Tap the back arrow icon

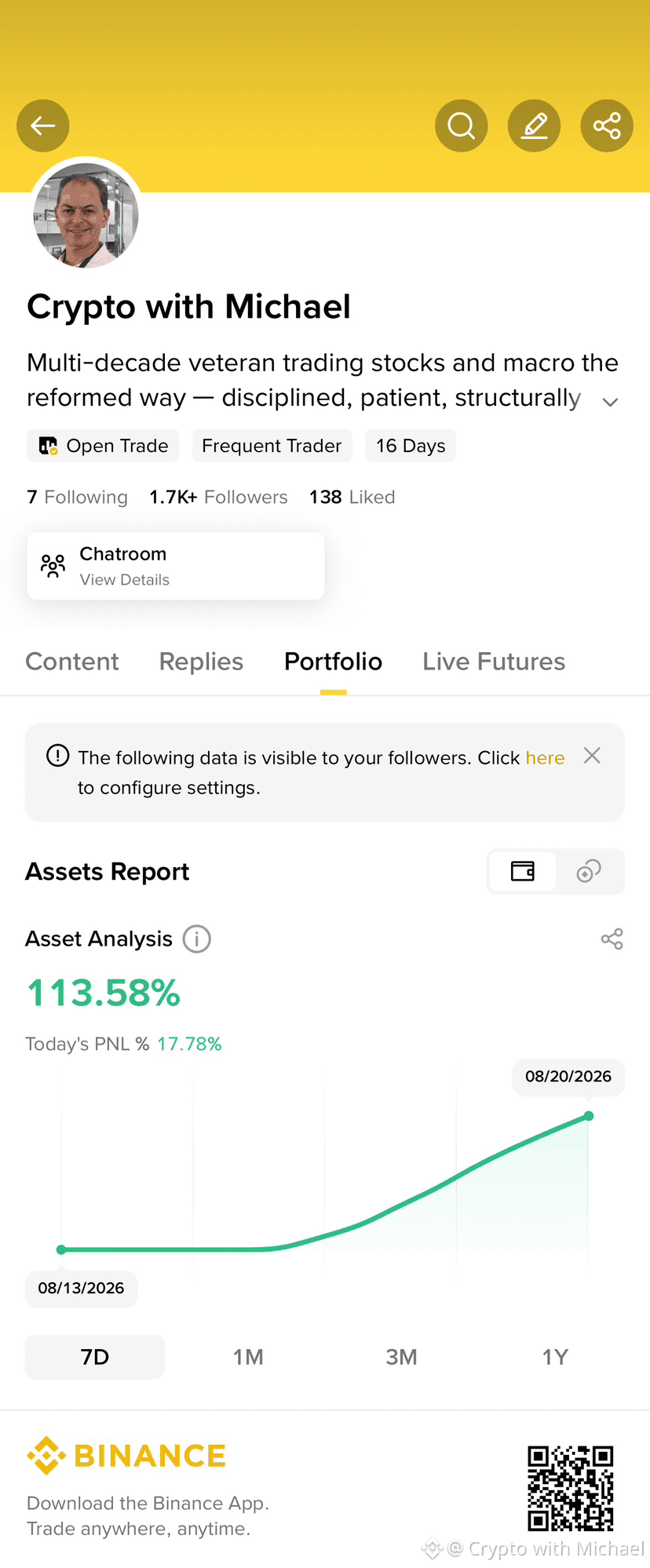[x=43, y=126]
